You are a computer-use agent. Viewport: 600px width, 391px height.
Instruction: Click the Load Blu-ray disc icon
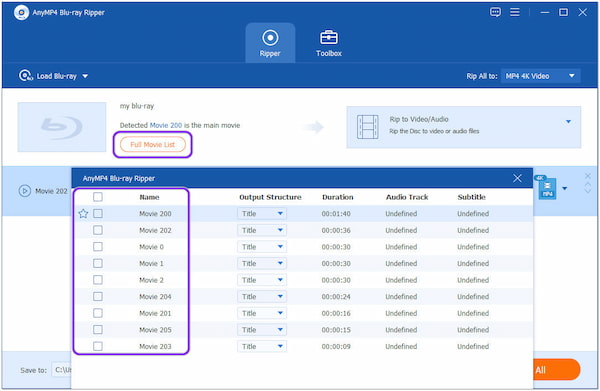tap(25, 76)
